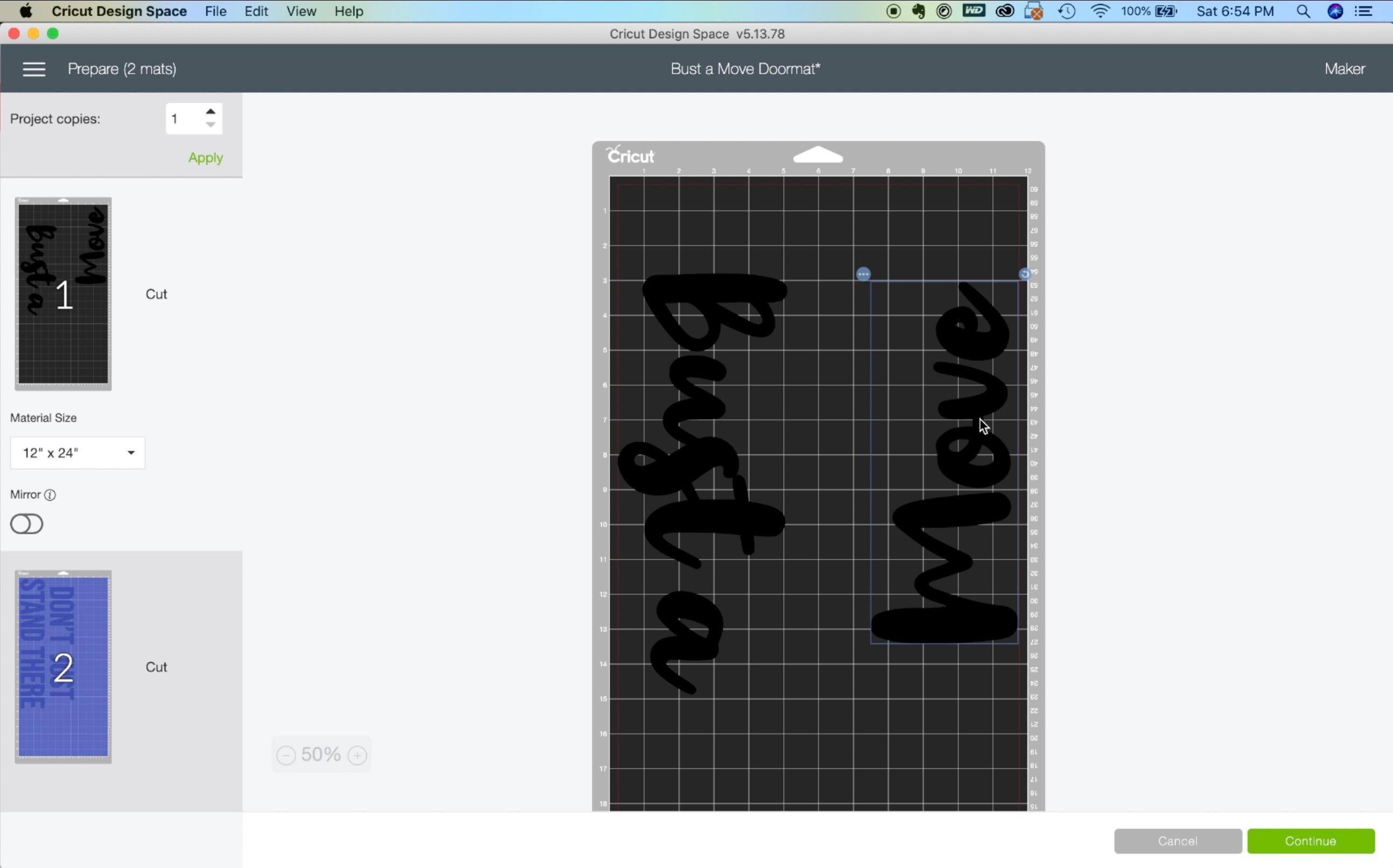Screen dimensions: 1393x868
Task: Click the Cut label beside mat 2
Action: (156, 667)
